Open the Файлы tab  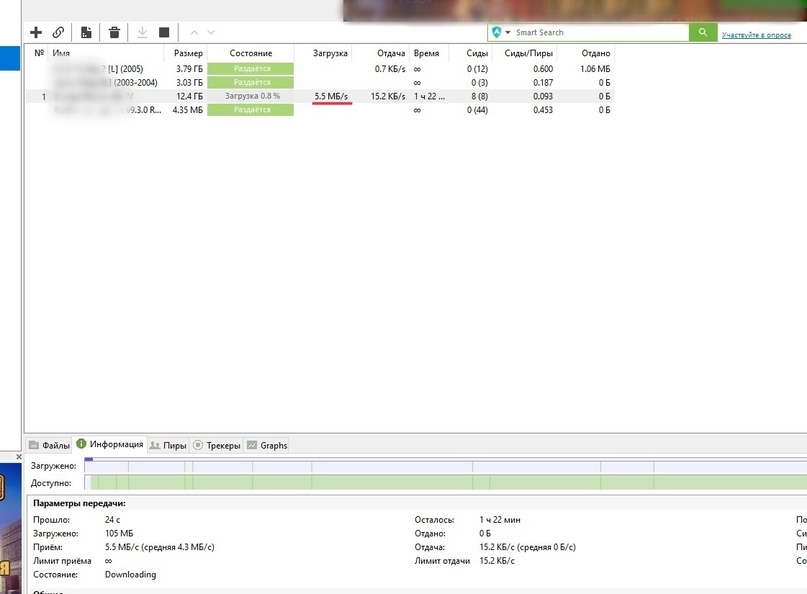49,445
